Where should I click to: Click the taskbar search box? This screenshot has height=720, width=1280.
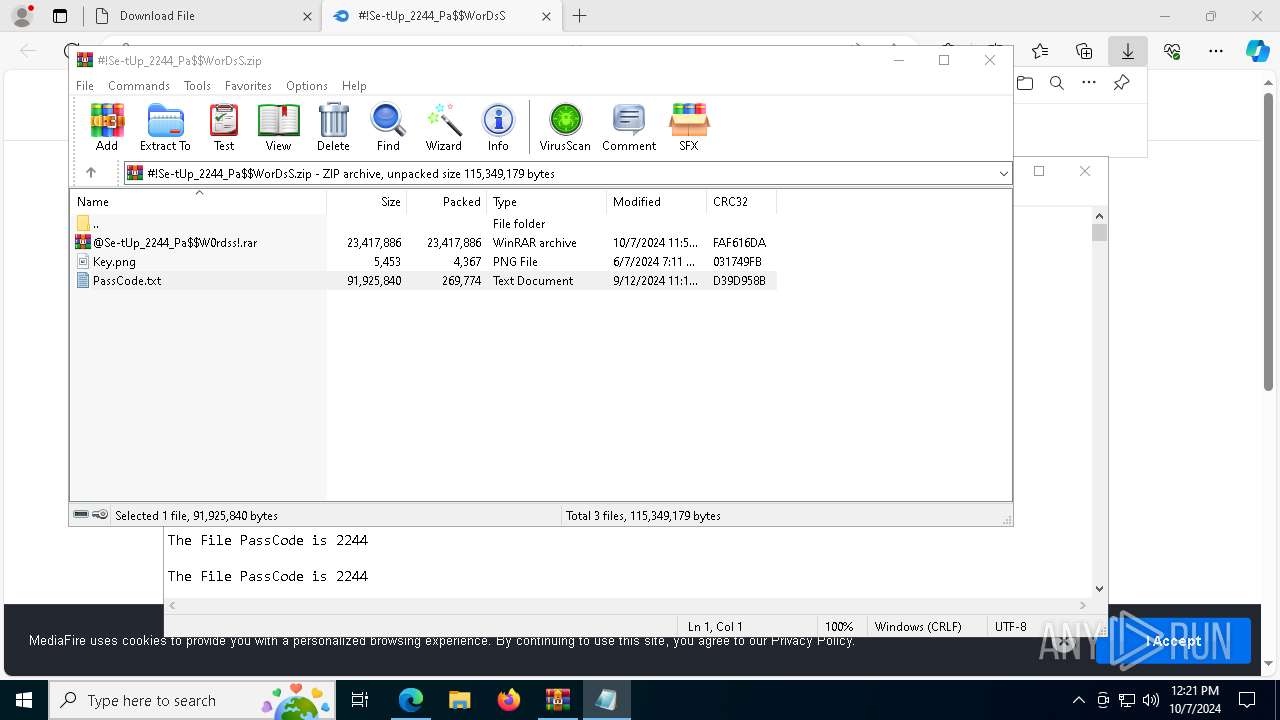pos(192,700)
